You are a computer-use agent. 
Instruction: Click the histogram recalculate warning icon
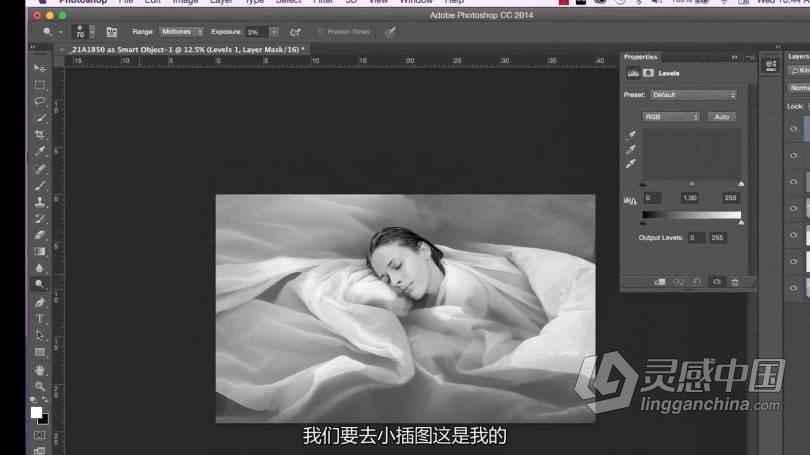[630, 200]
